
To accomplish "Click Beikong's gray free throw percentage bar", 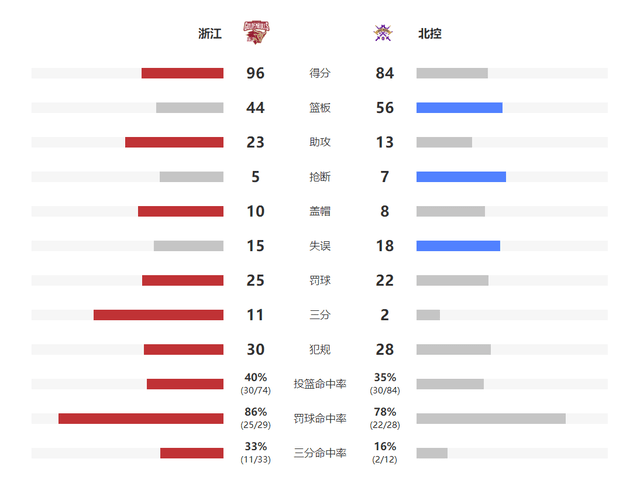I will pos(491,418).
